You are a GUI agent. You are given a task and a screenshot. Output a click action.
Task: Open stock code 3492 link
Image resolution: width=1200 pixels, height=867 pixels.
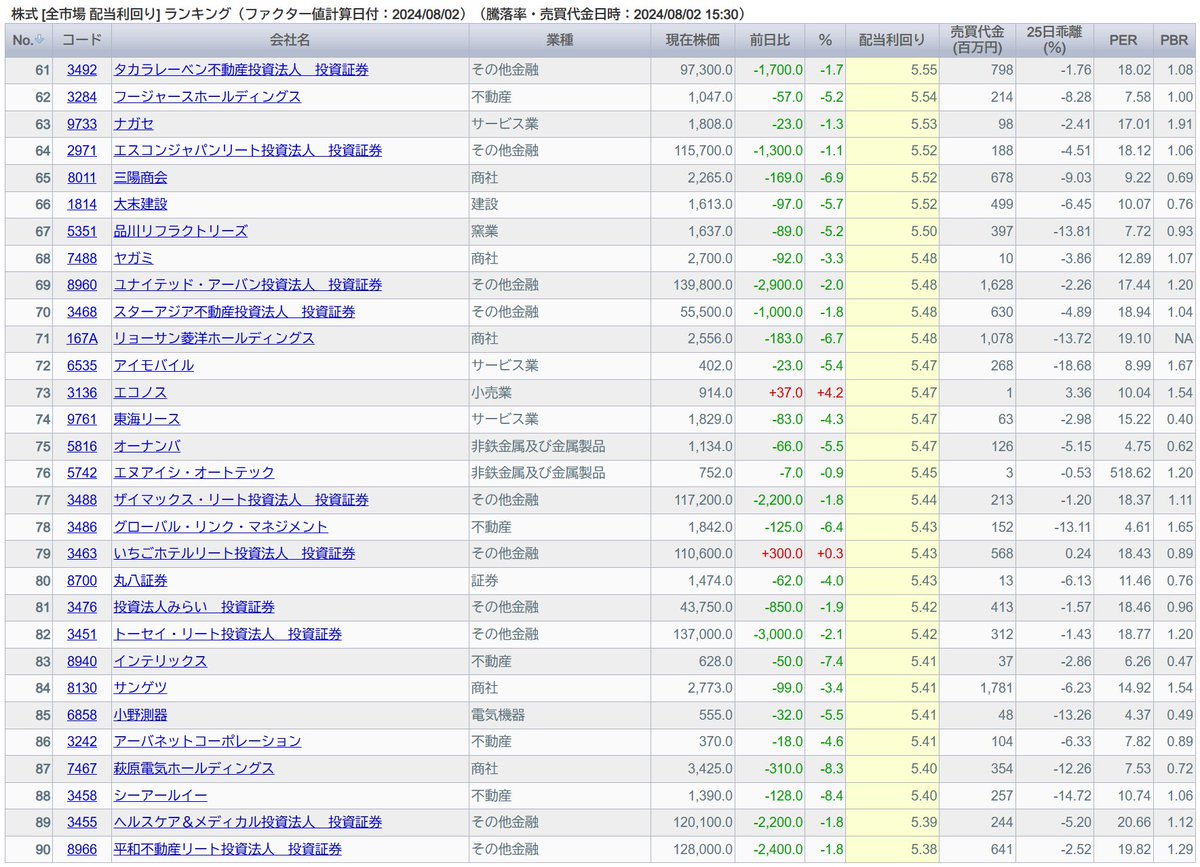82,70
